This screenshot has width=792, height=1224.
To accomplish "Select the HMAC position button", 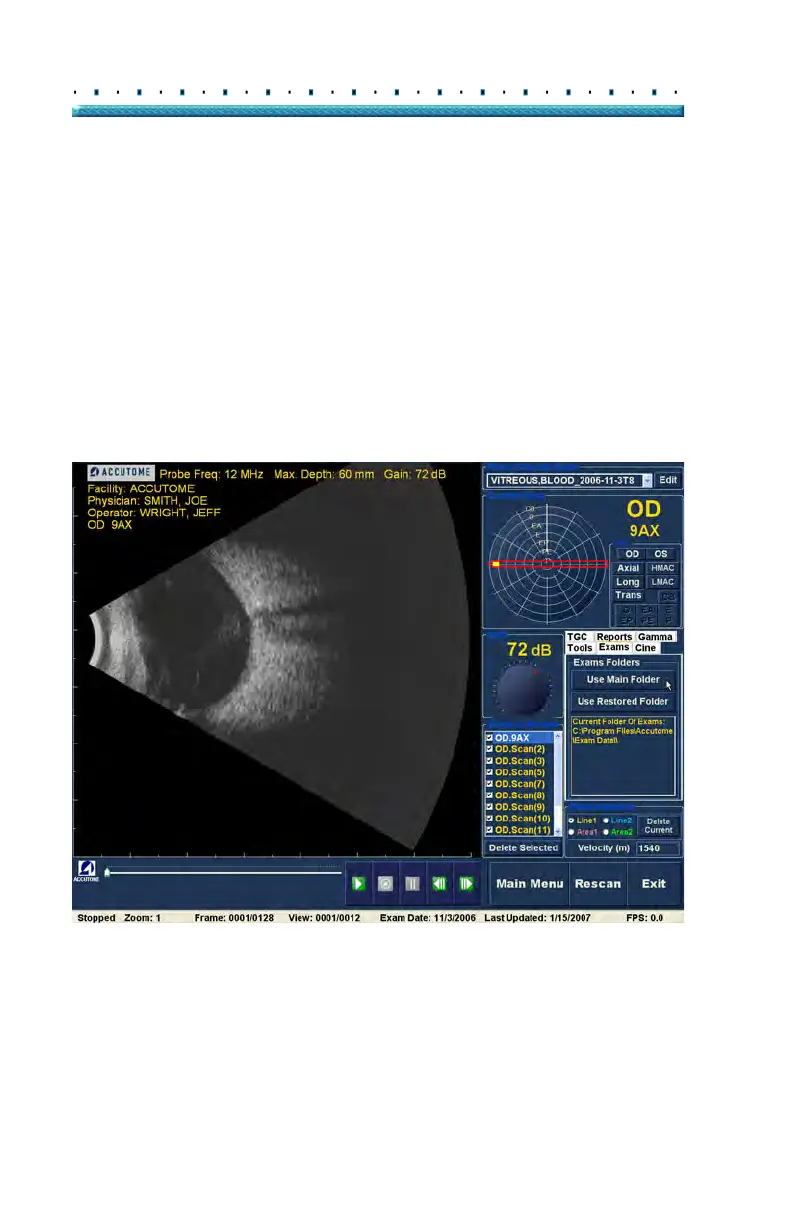I will 662,568.
